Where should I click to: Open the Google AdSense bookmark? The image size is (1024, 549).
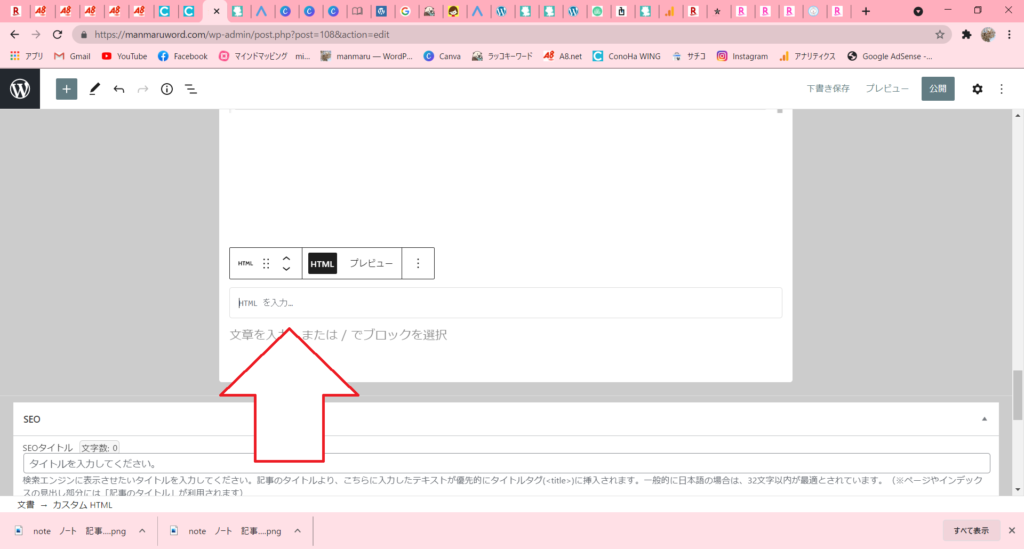coord(889,56)
